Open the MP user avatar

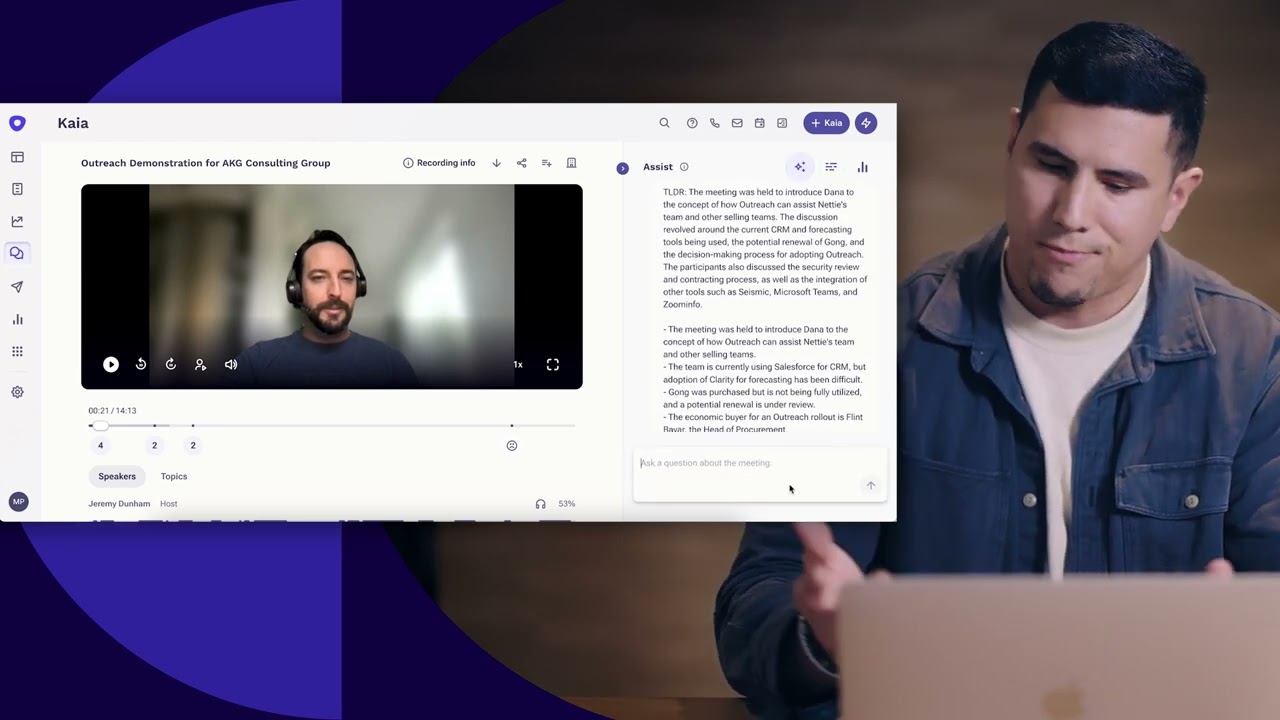(18, 501)
